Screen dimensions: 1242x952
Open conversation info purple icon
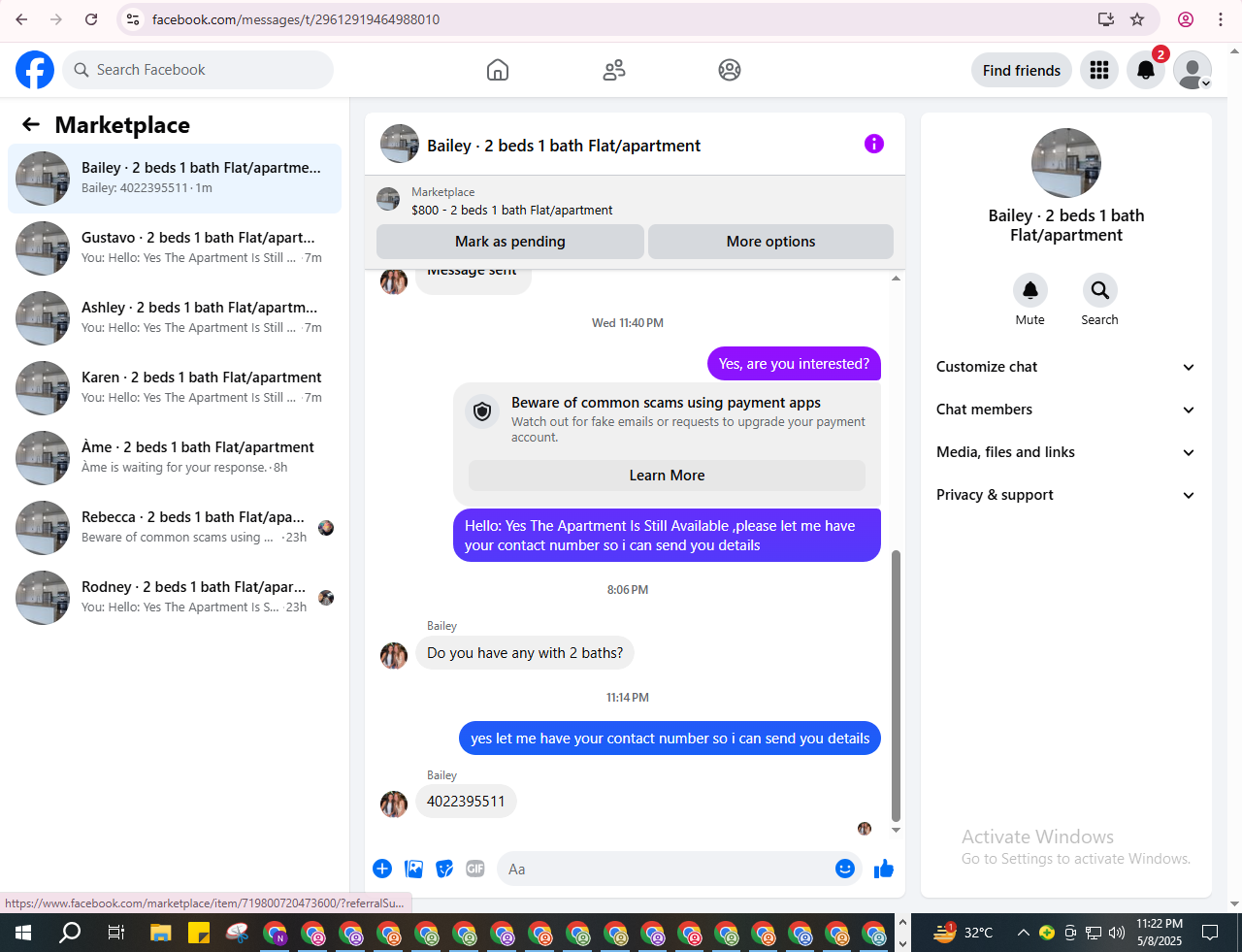pos(874,144)
